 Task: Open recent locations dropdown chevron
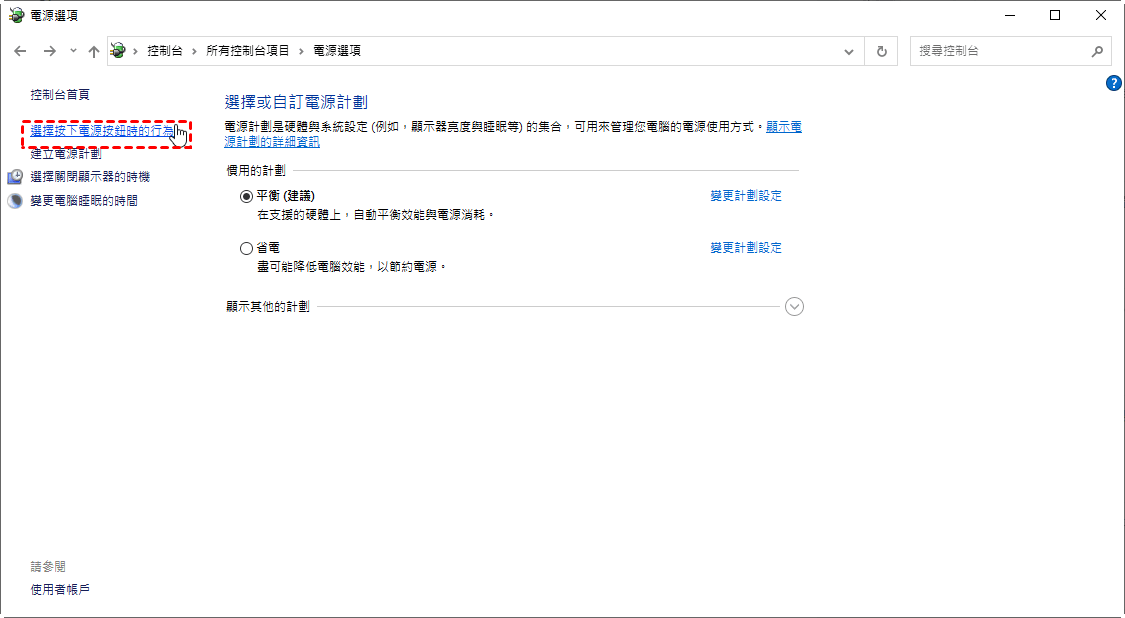(x=73, y=51)
